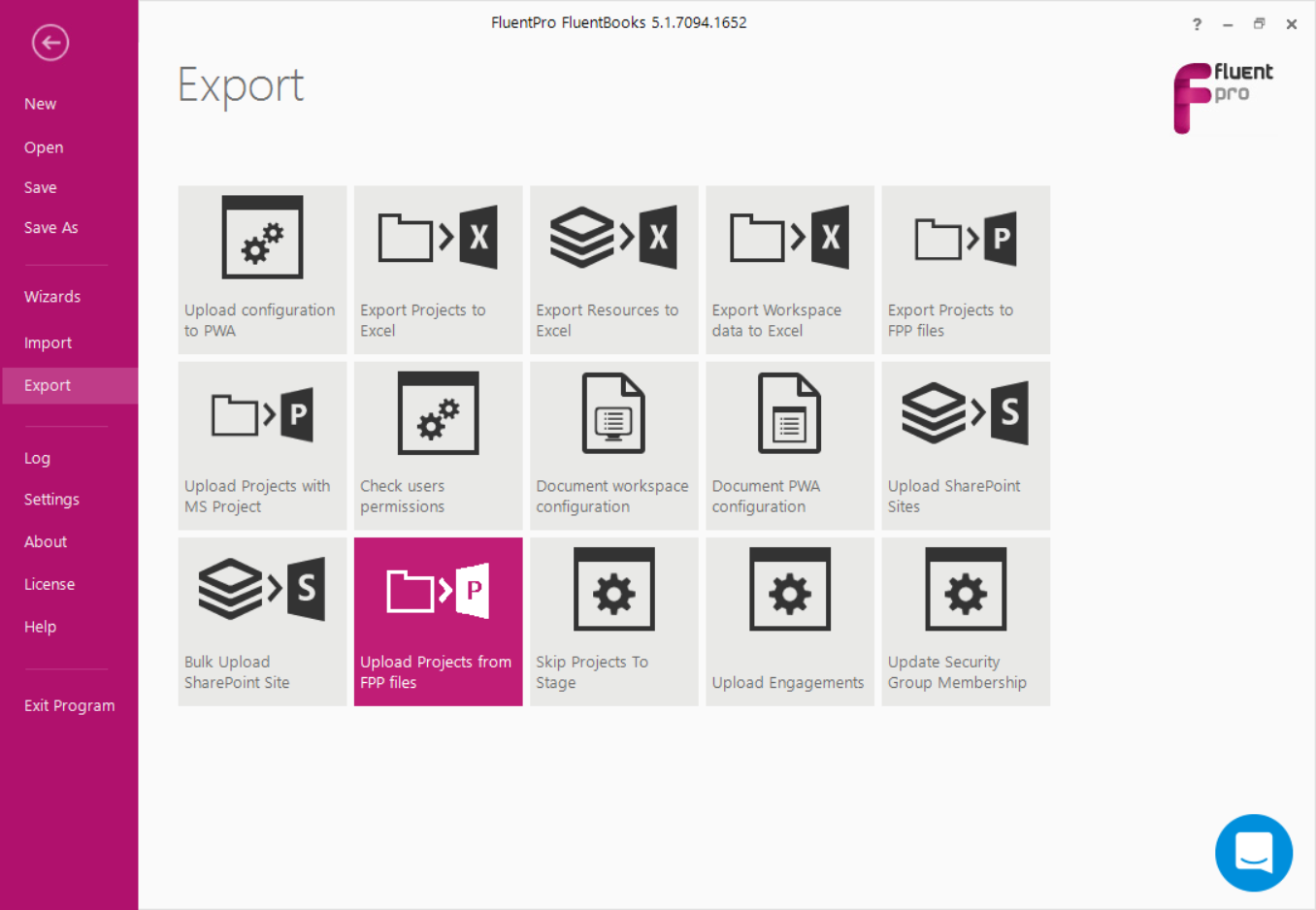Select Document PWA configuration tile
Image resolution: width=1316 pixels, height=910 pixels.
pos(790,446)
